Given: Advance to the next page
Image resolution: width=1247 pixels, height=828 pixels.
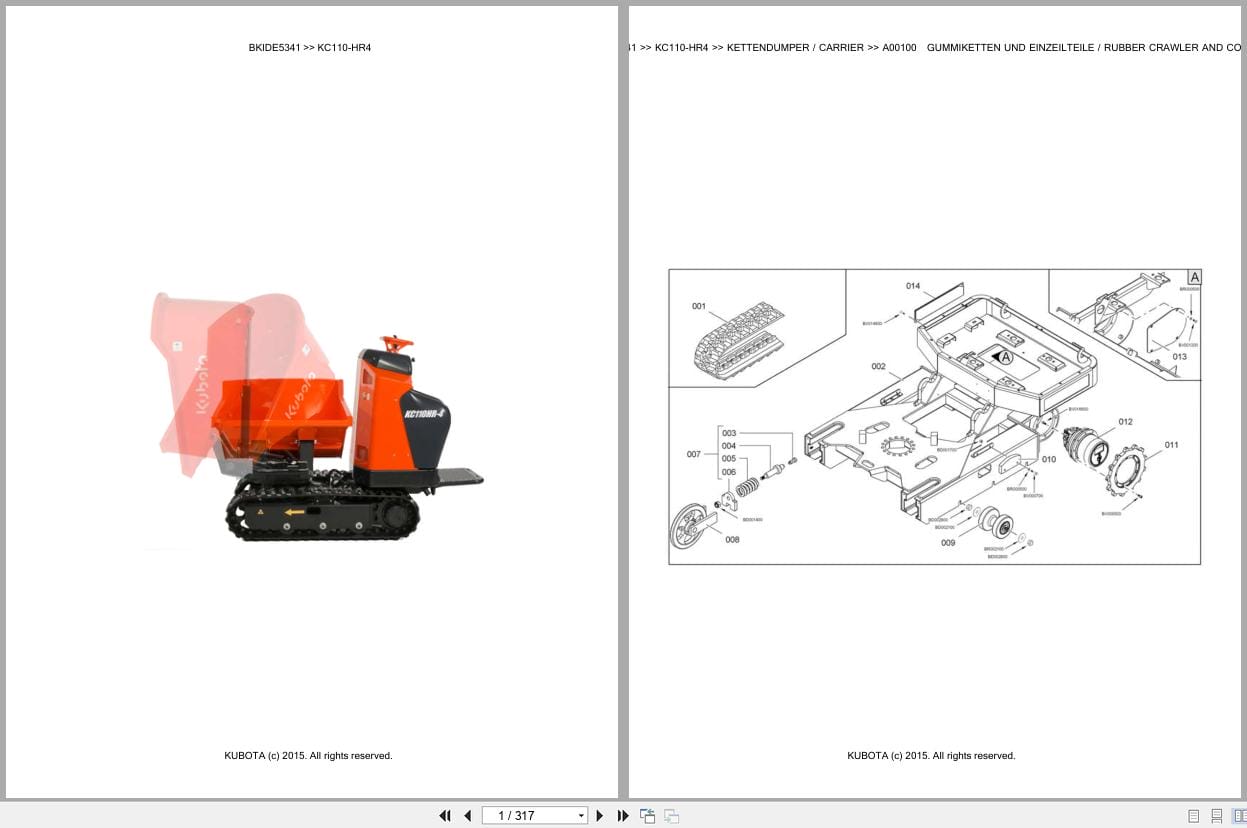Looking at the screenshot, I should [x=599, y=816].
